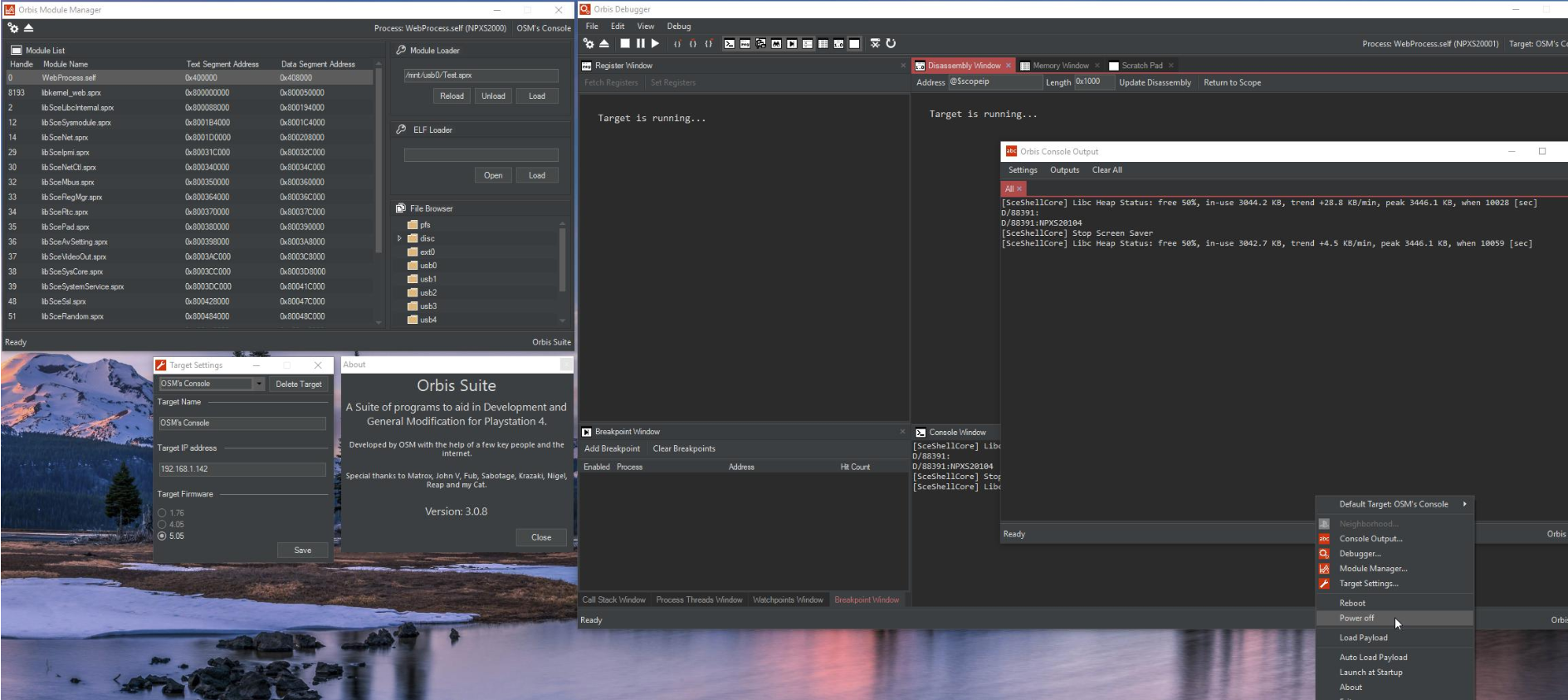The image size is (1568, 700).
Task: Click the refresh arrow icon in Debugger toolbar
Action: click(x=891, y=43)
